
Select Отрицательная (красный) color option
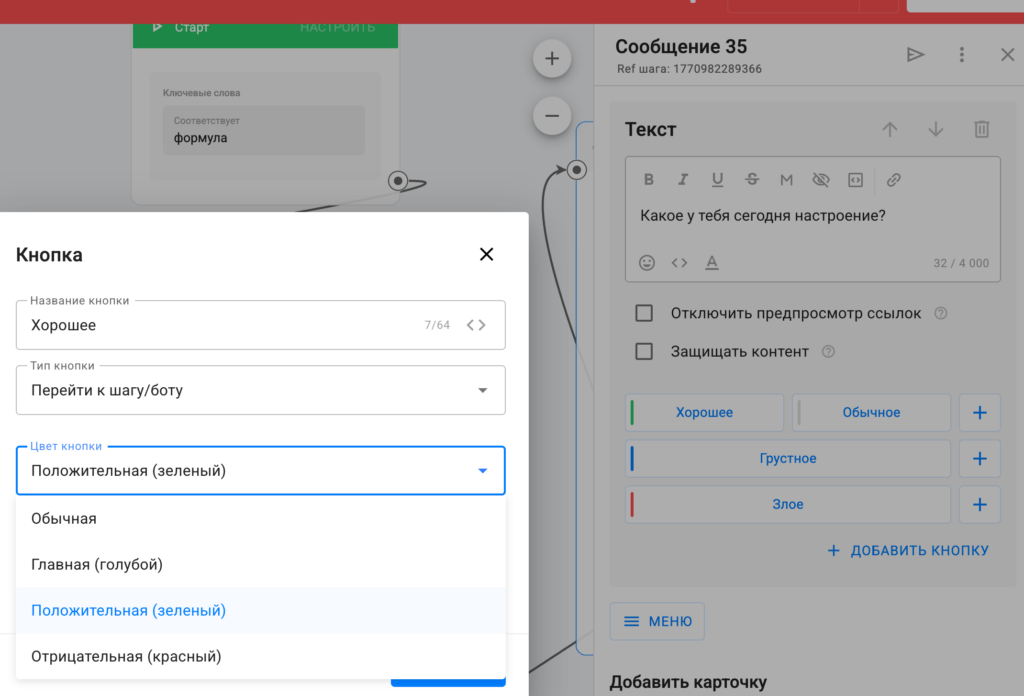click(x=126, y=656)
